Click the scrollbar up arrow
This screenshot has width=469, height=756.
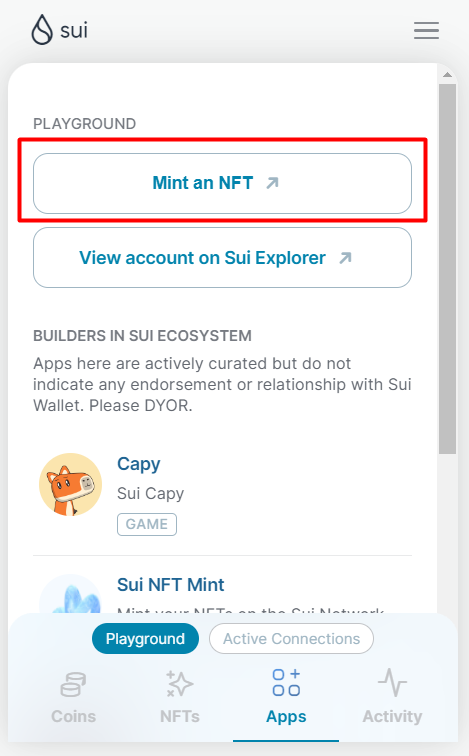(x=447, y=75)
